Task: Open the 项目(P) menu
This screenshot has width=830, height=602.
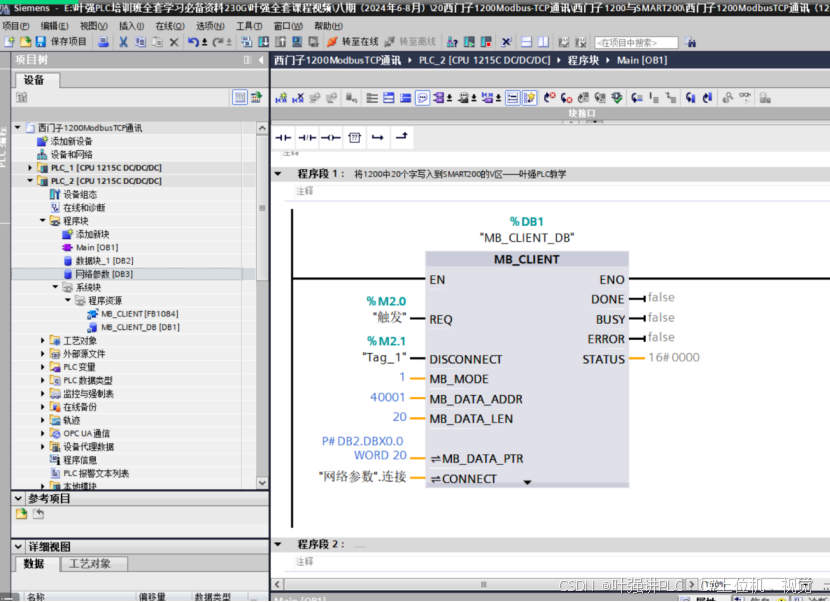Action: [15, 26]
